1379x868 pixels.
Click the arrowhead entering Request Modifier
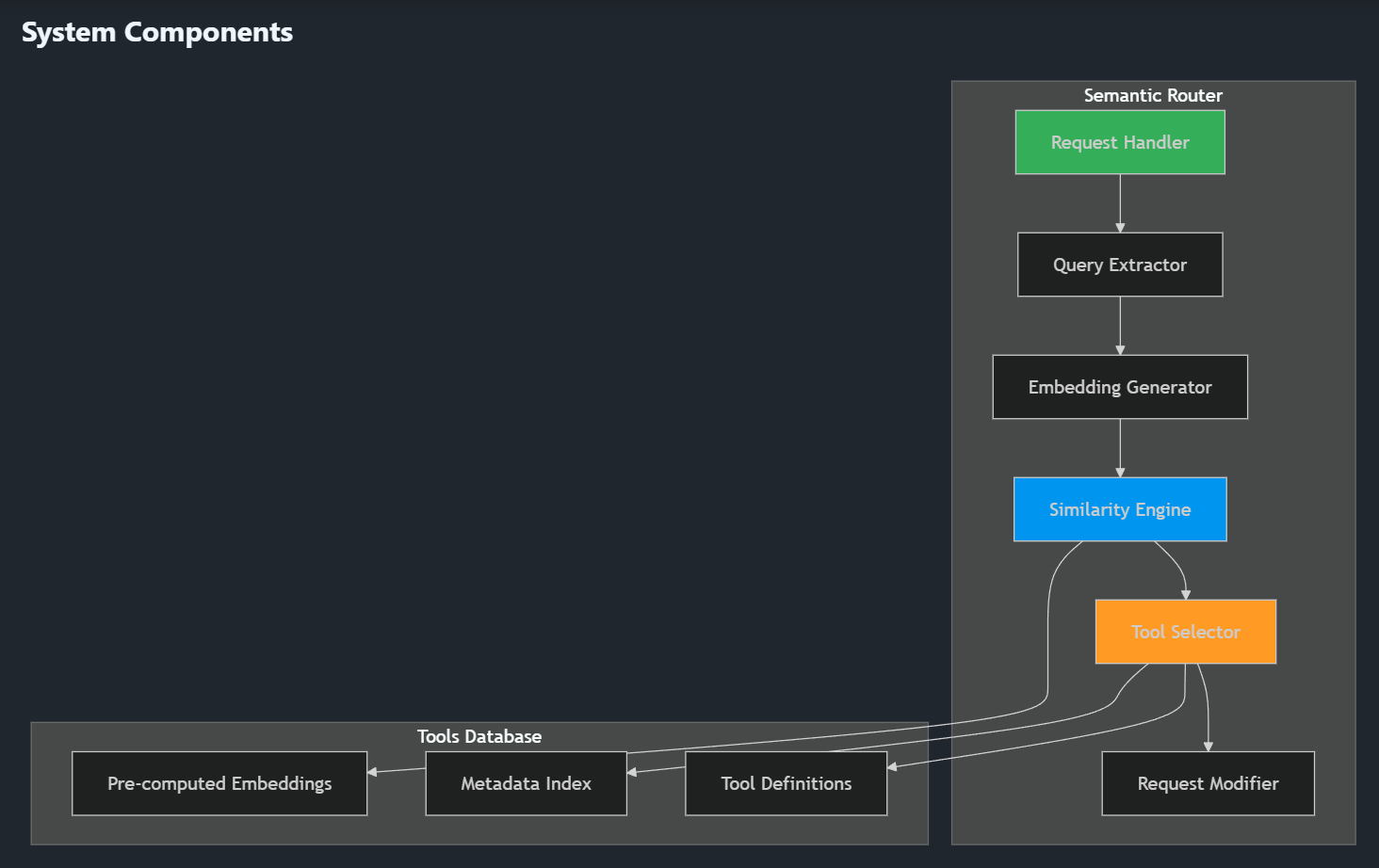click(1208, 746)
